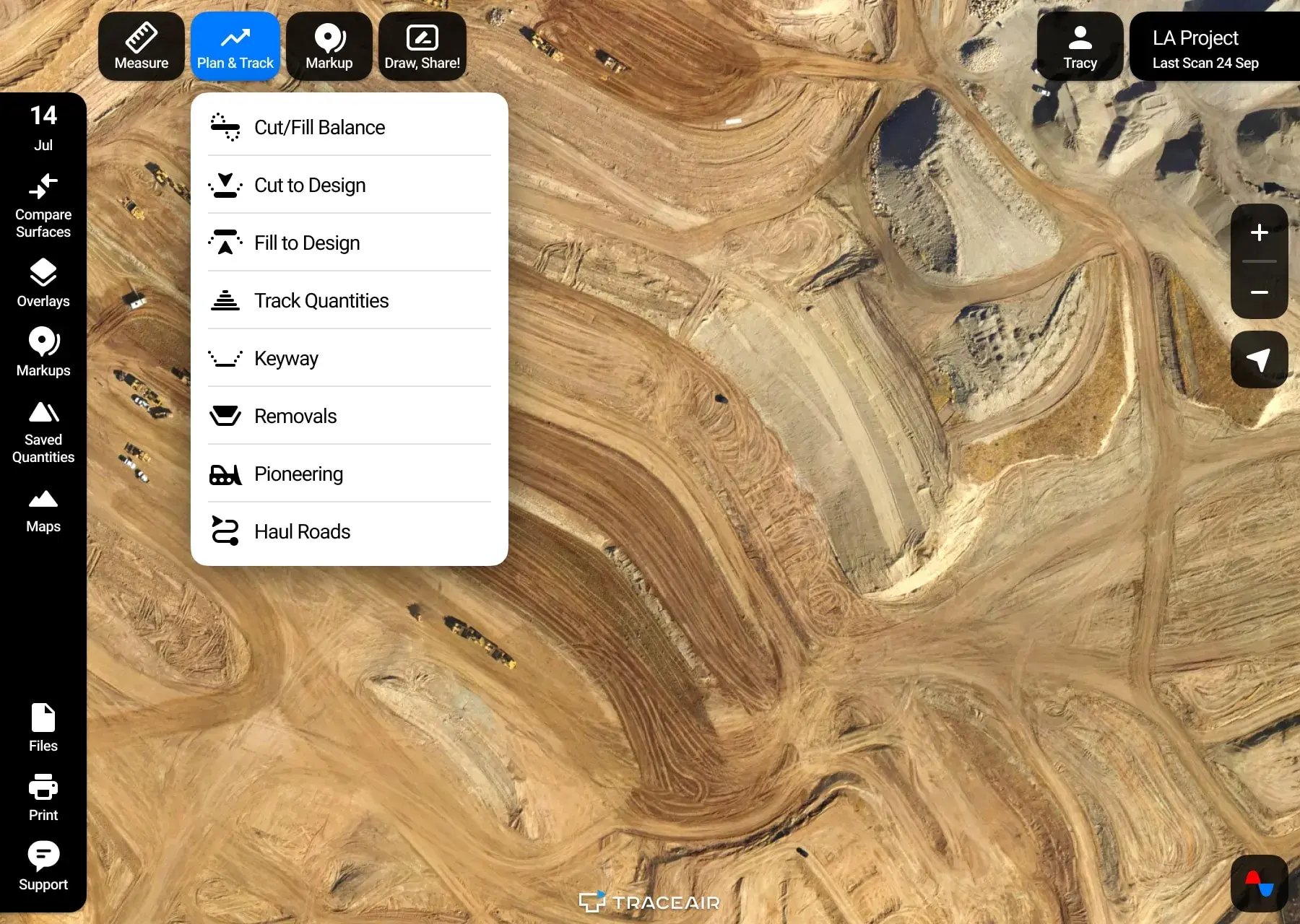The image size is (1300, 924).
Task: Open Tracy's user account menu
Action: click(x=1079, y=45)
